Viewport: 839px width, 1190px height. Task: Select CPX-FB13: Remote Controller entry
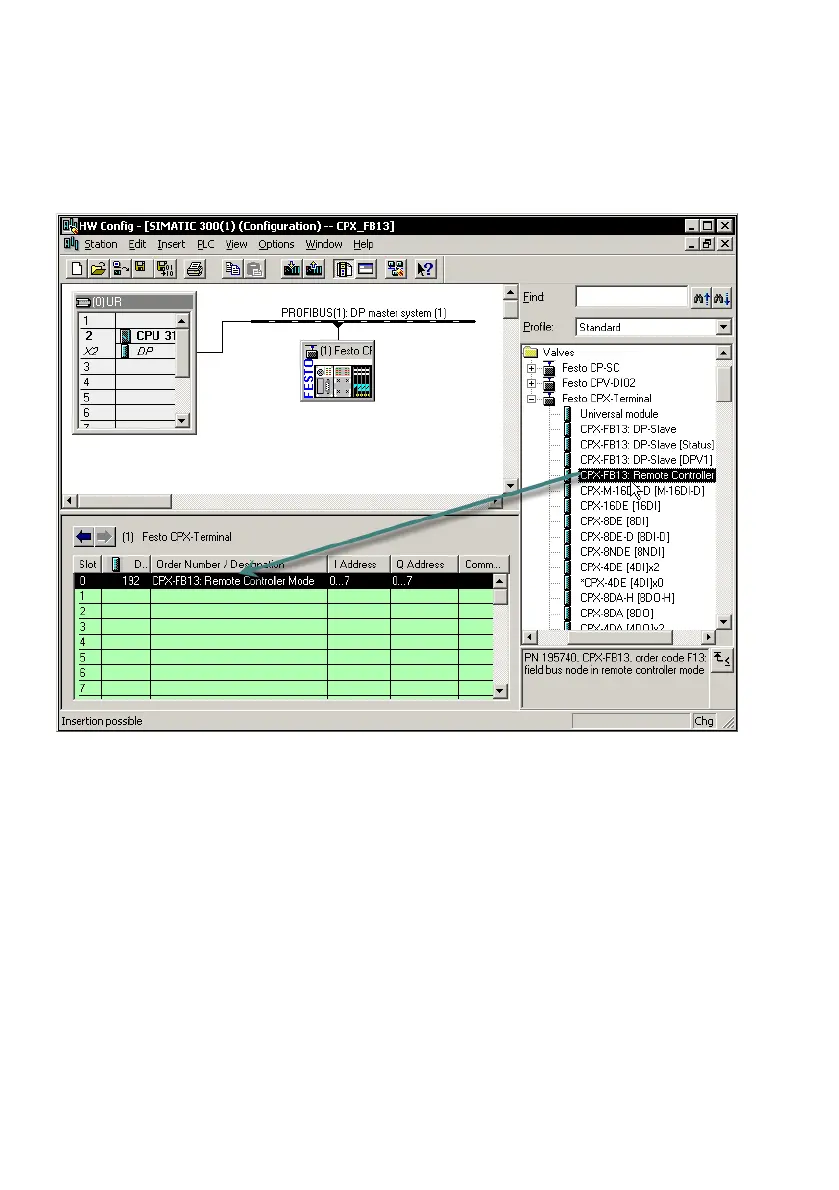click(647, 475)
